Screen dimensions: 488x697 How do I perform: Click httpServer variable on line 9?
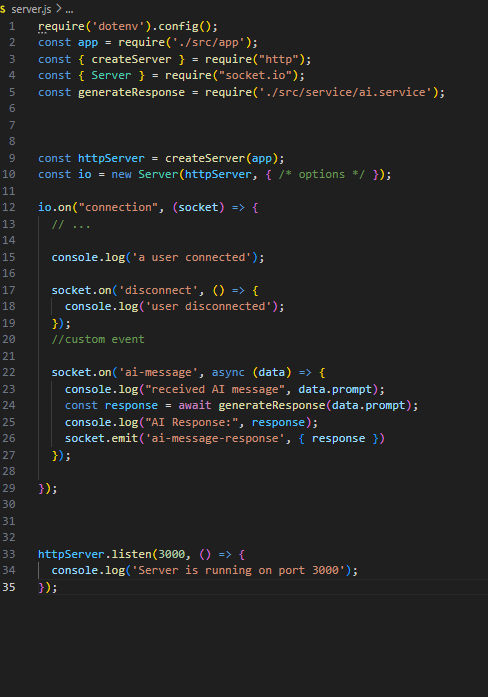pyautogui.click(x=111, y=158)
